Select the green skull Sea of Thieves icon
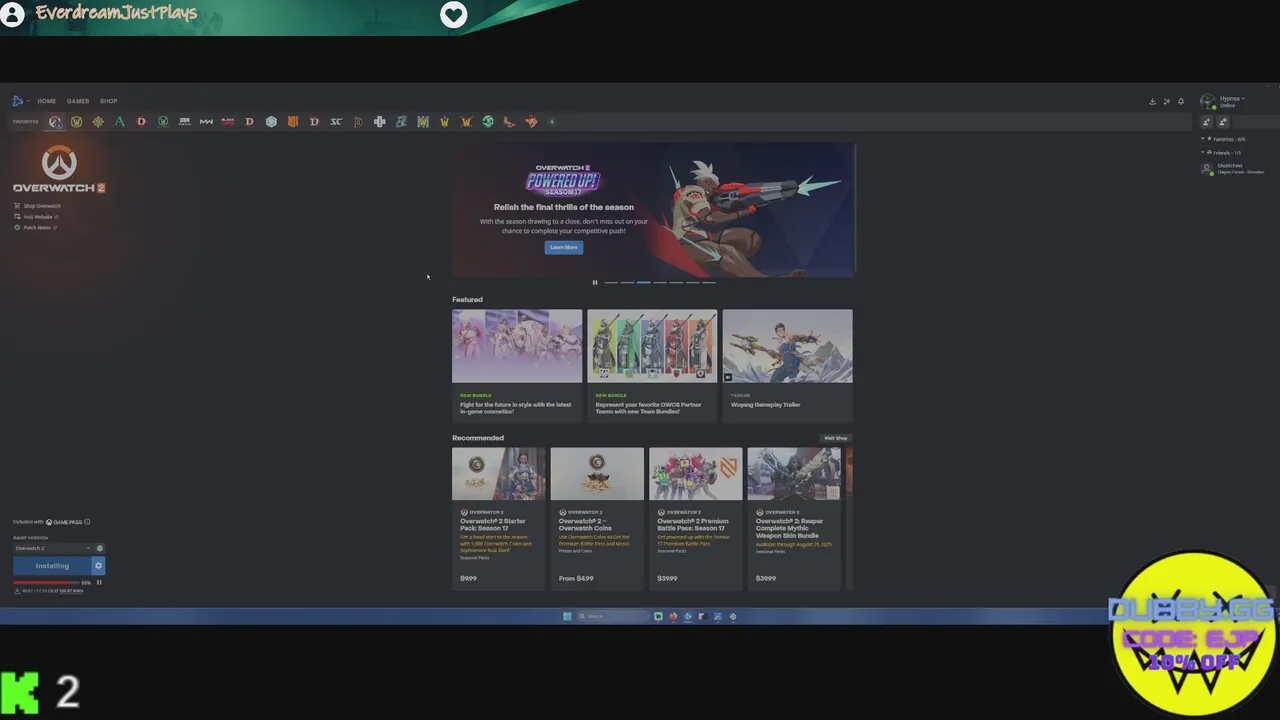Viewport: 1280px width, 720px height. click(x=488, y=122)
